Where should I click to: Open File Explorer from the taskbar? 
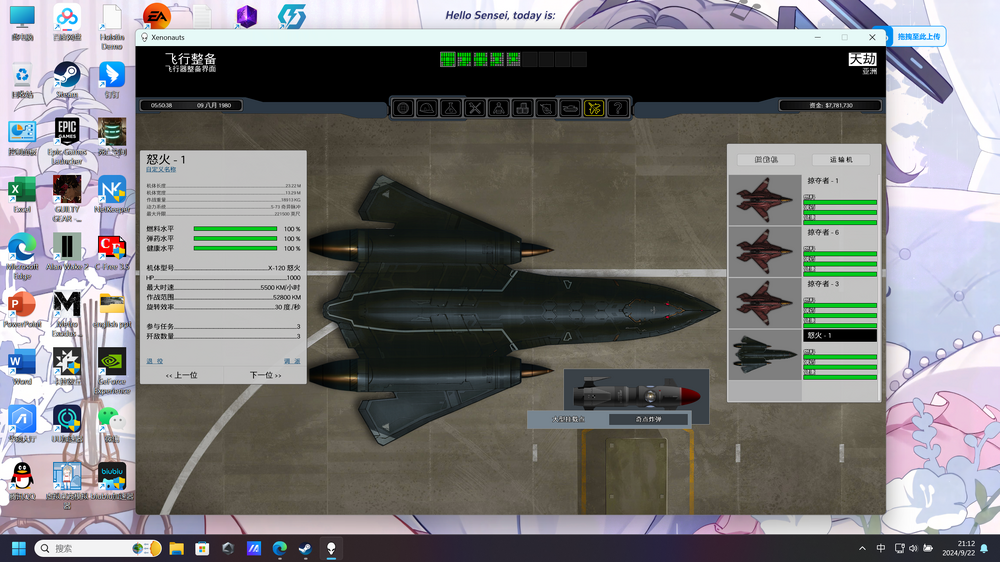177,549
